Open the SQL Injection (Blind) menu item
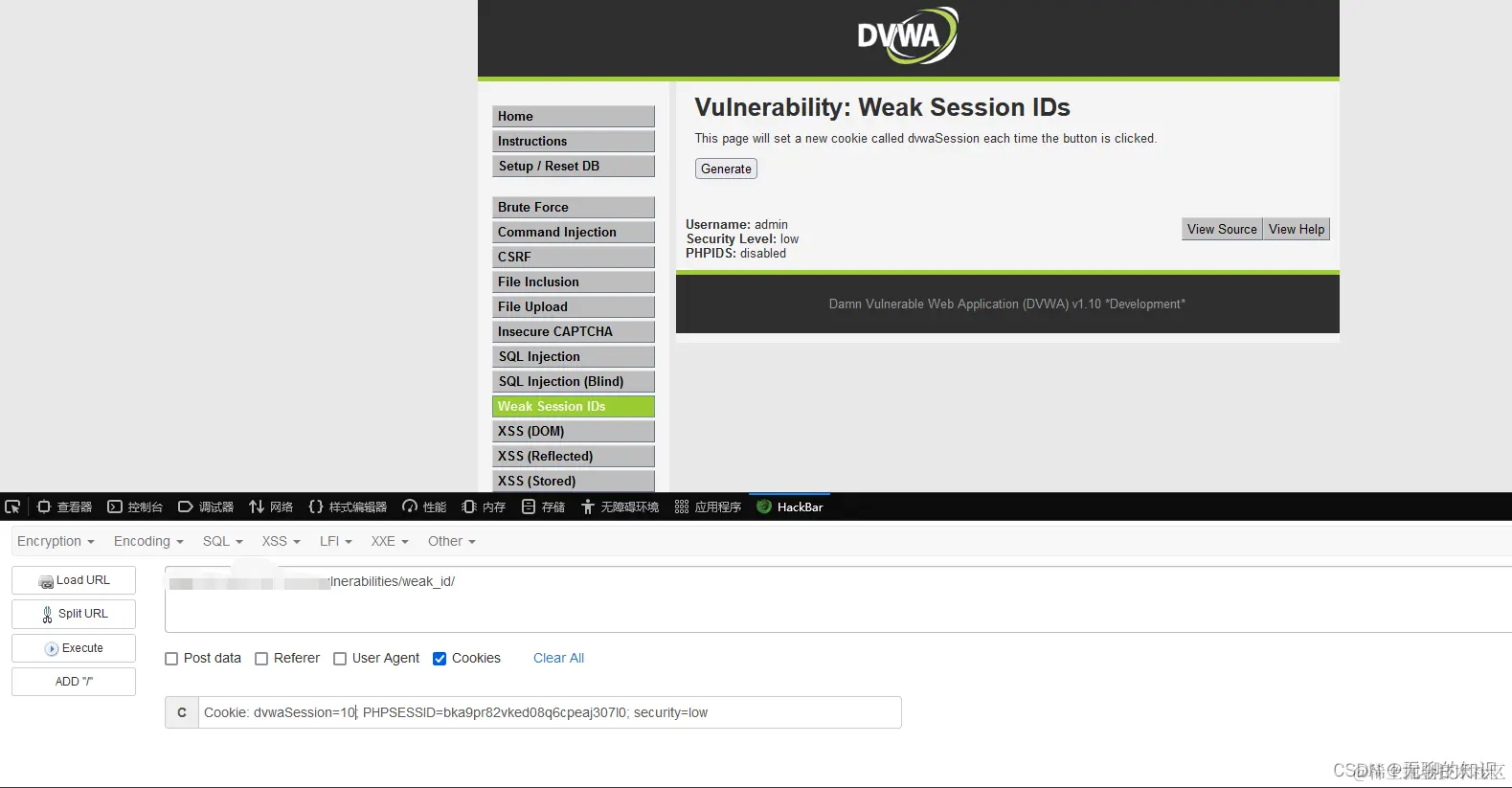This screenshot has width=1512, height=788. pyautogui.click(x=574, y=381)
